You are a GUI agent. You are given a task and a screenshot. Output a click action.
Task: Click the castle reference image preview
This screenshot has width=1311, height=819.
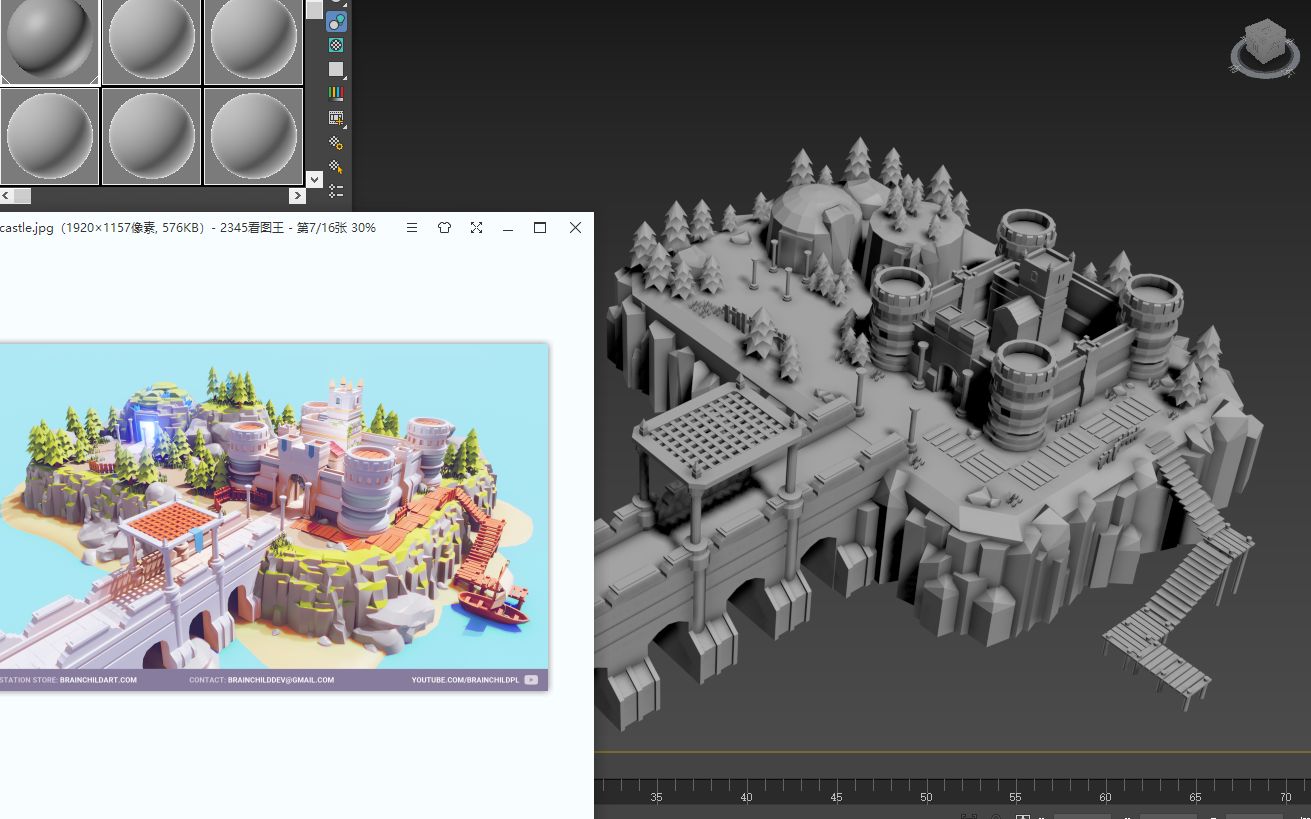coord(275,515)
